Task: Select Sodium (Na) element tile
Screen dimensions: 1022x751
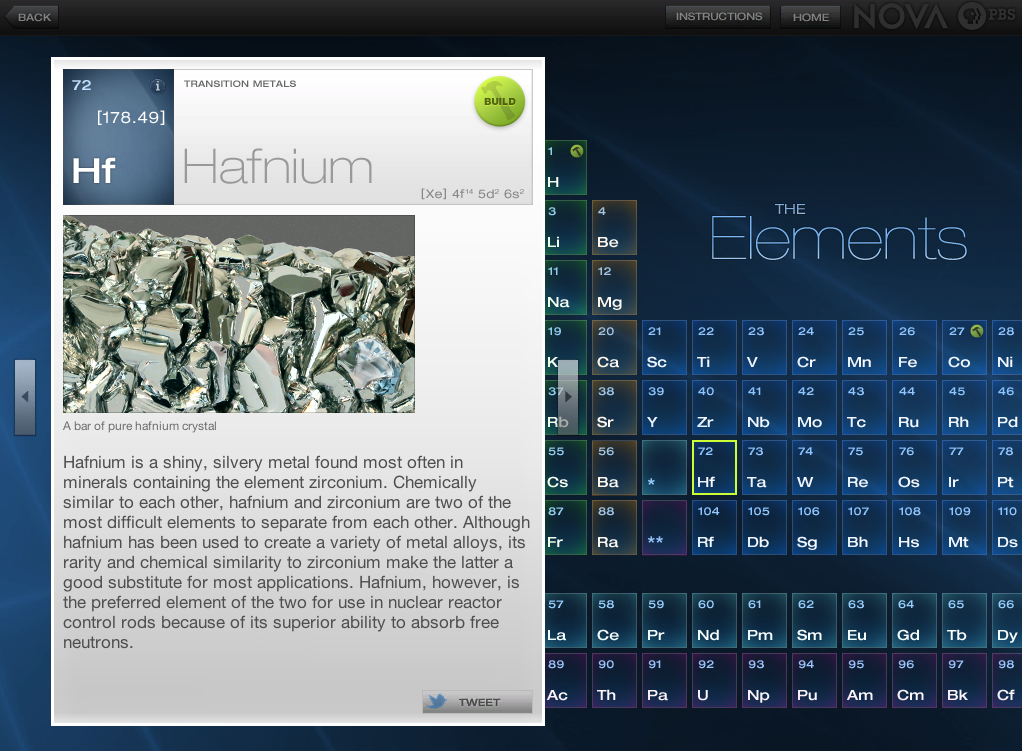Action: point(566,287)
